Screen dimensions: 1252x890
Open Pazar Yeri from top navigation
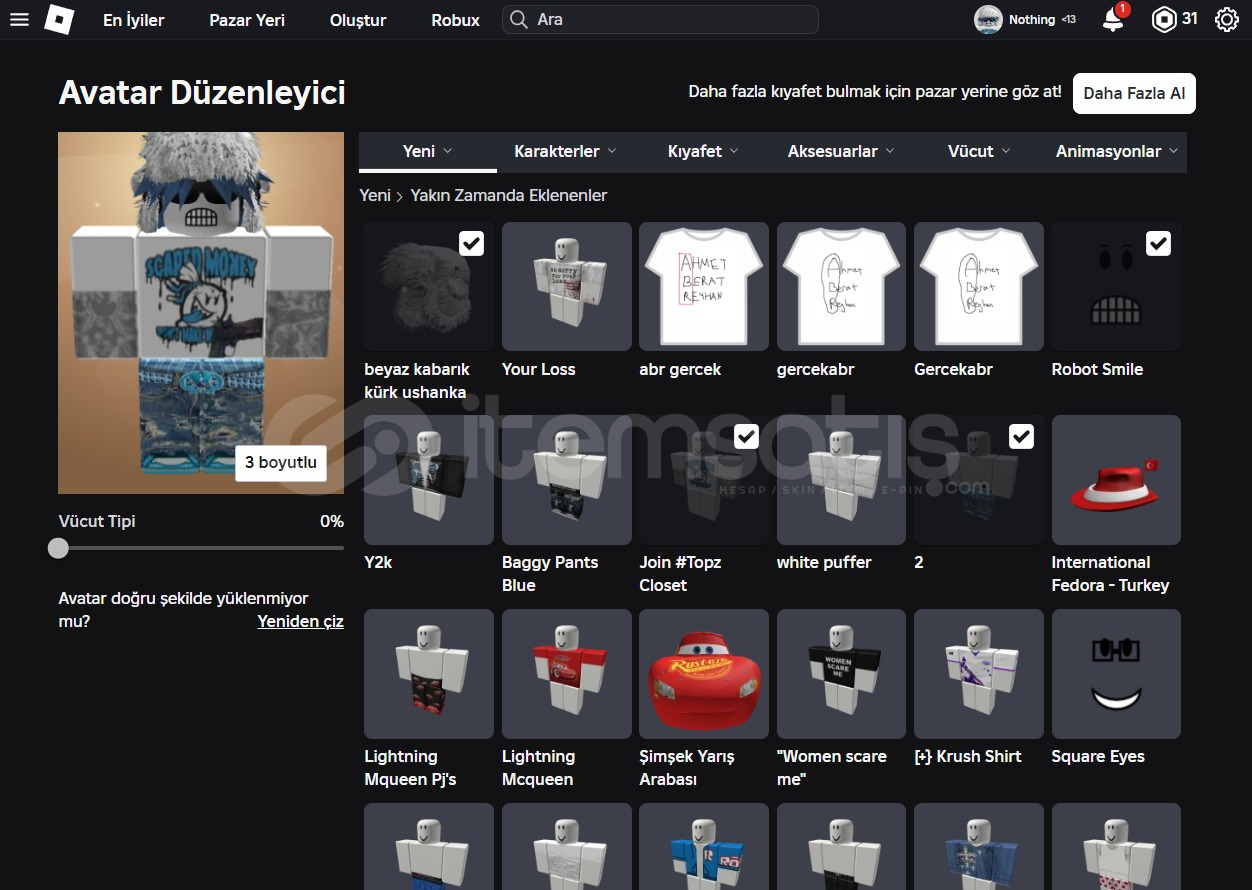[247, 20]
